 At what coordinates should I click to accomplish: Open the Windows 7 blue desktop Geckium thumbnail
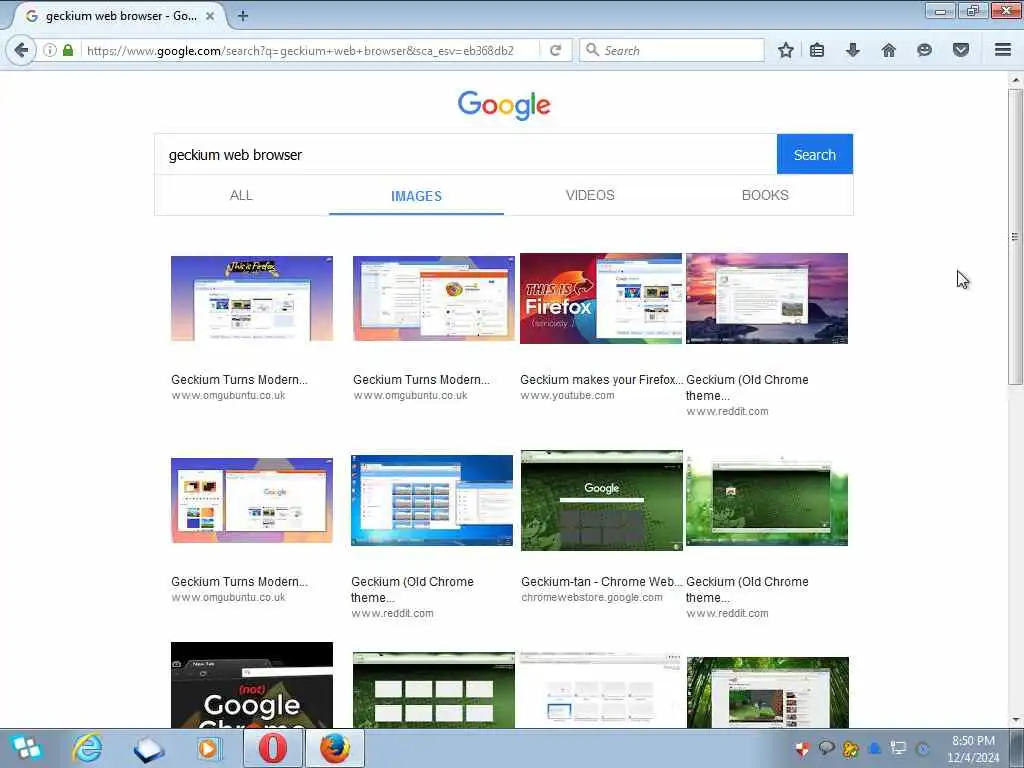pyautogui.click(x=432, y=500)
